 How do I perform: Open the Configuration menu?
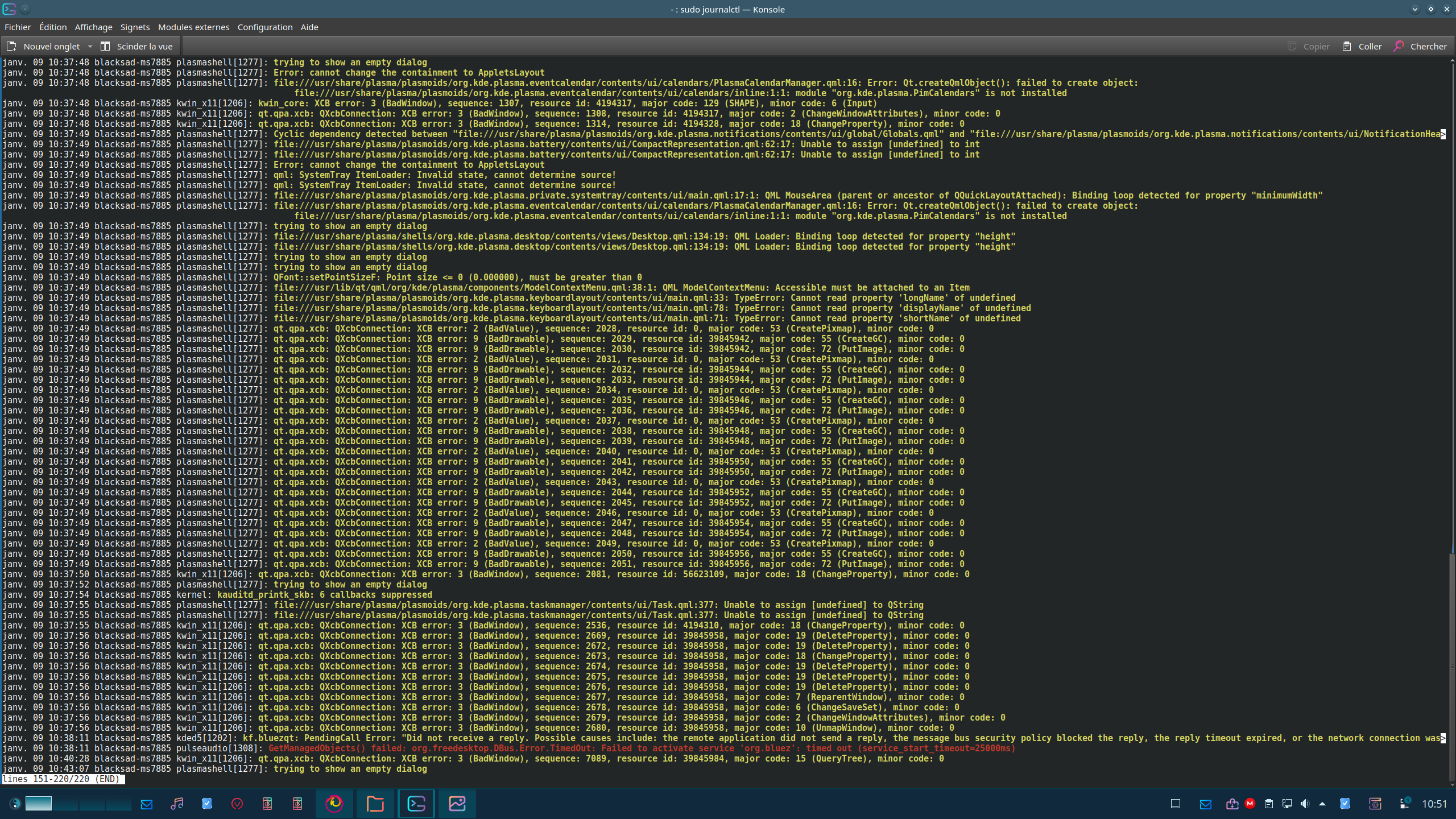[265, 27]
